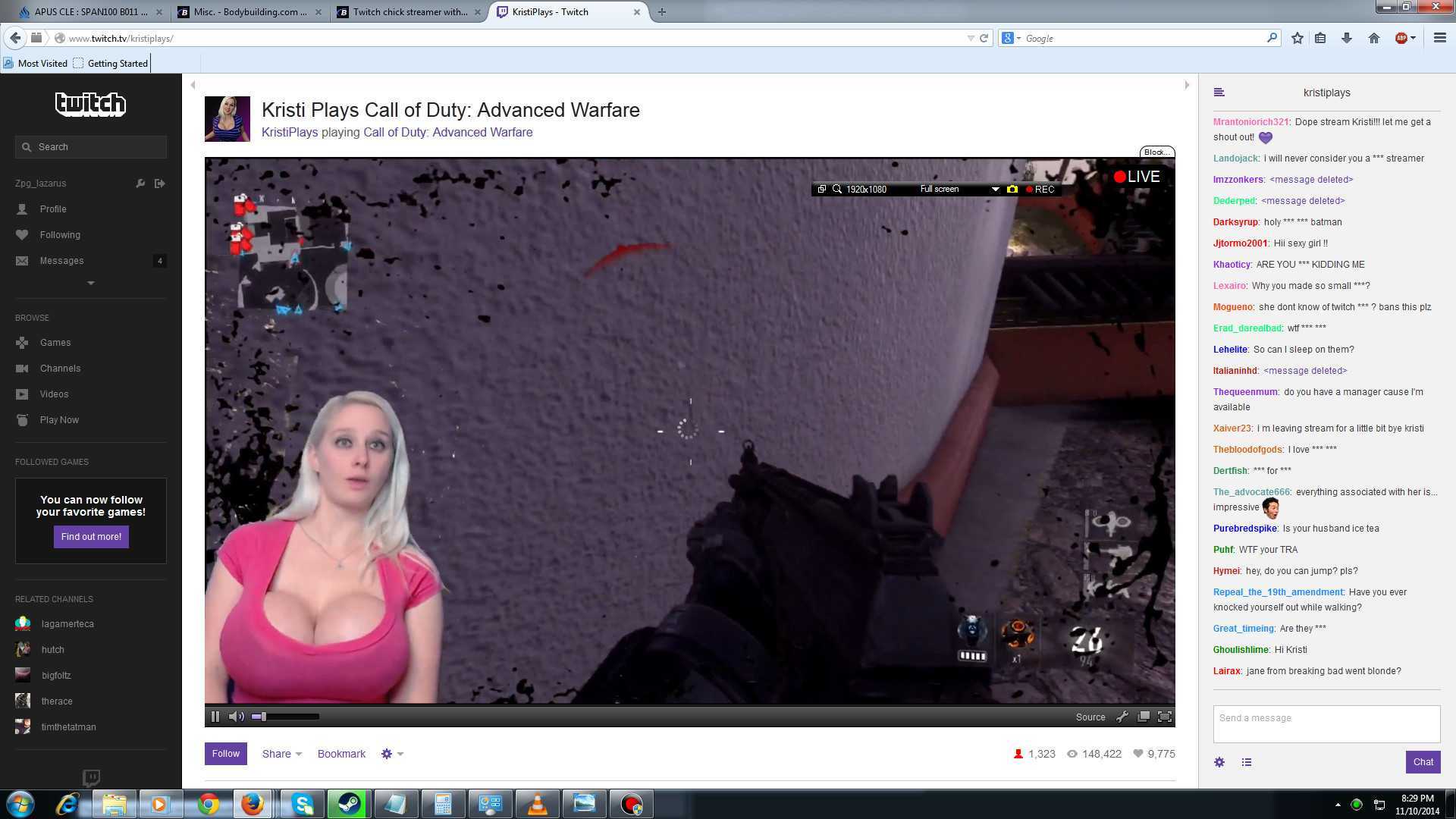Screen dimensions: 1456x819
Task: Click the Twitch logo in the sidebar
Action: pyautogui.click(x=90, y=104)
